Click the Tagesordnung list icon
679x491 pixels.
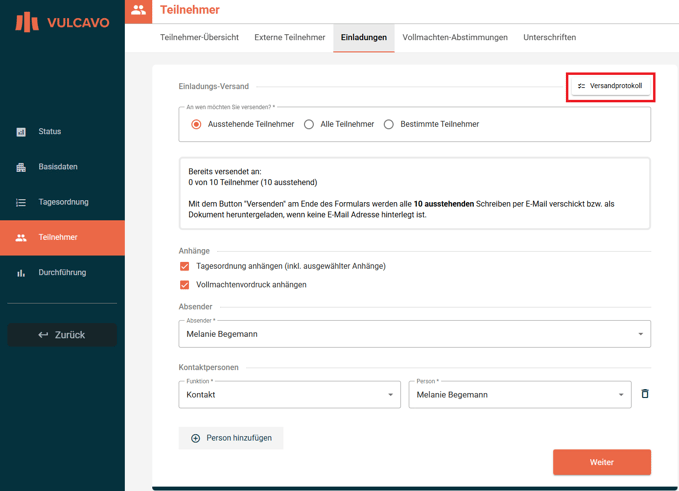21,202
